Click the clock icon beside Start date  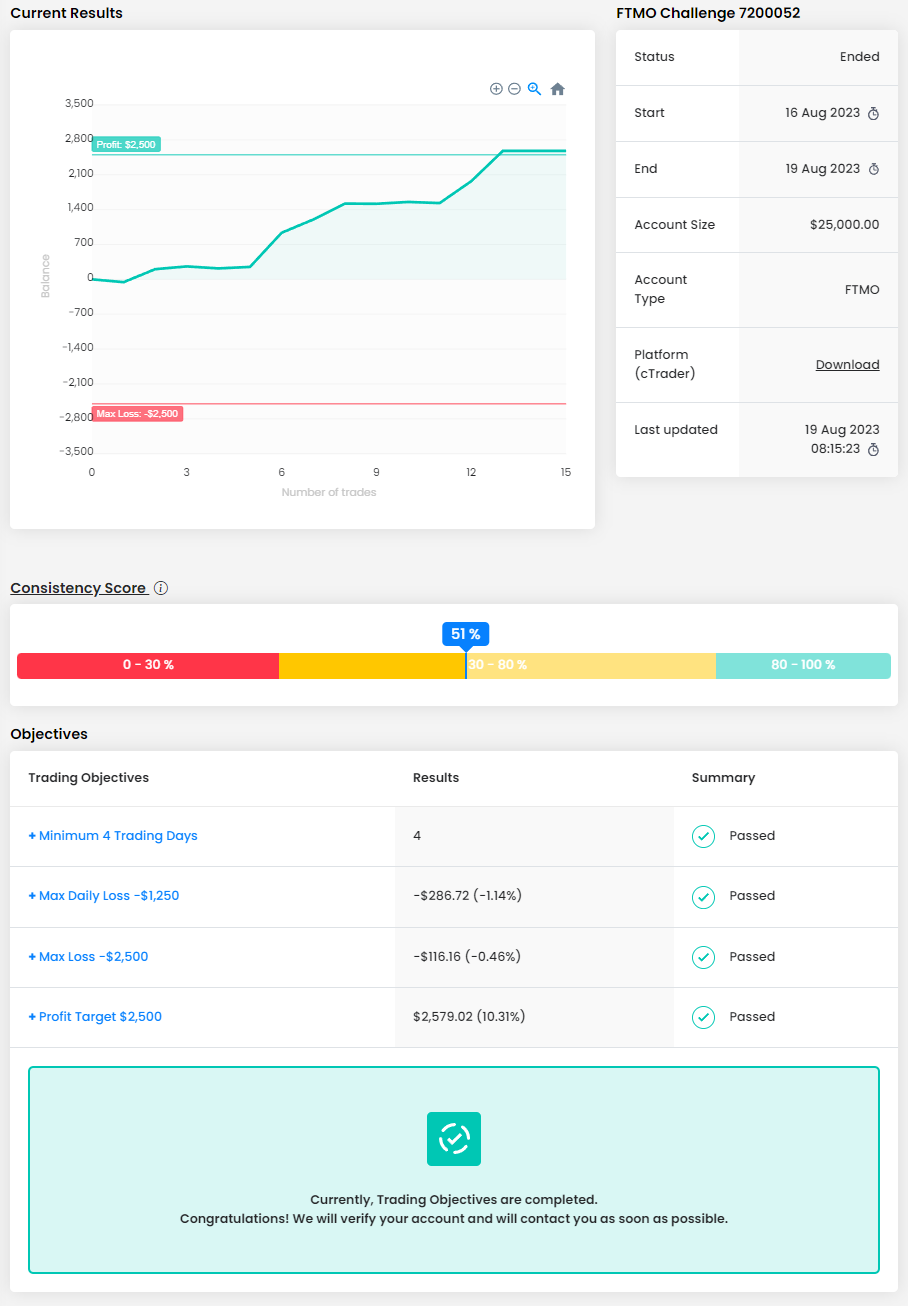pyautogui.click(x=873, y=113)
